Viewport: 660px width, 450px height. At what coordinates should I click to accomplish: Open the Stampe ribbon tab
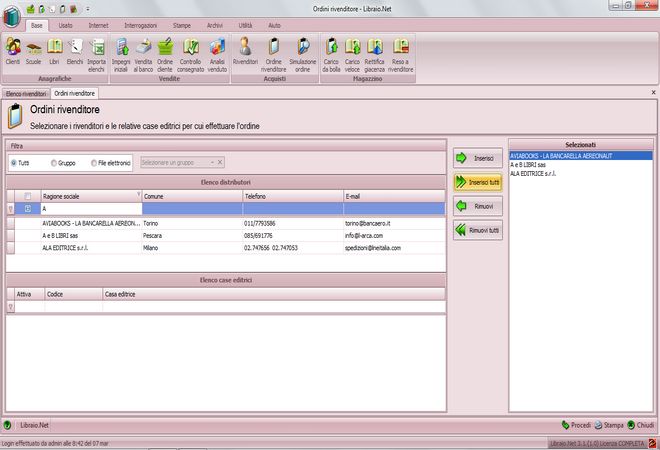(182, 26)
